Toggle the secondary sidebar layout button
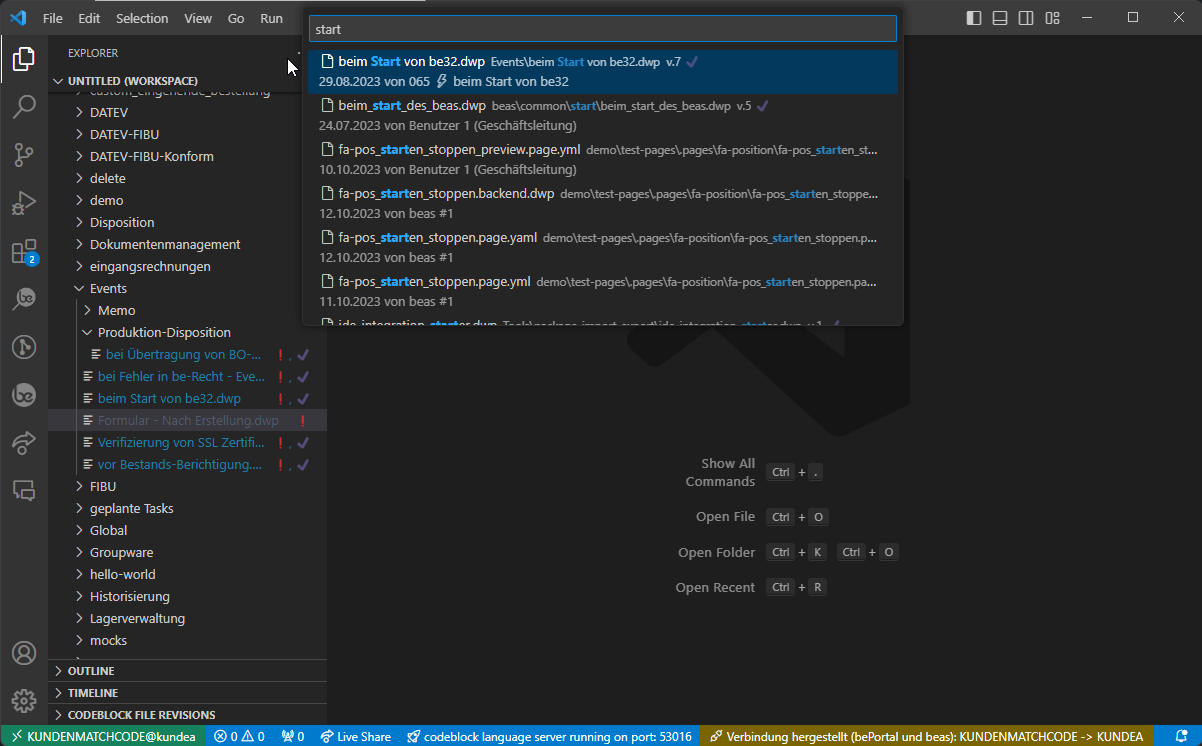 click(1026, 18)
